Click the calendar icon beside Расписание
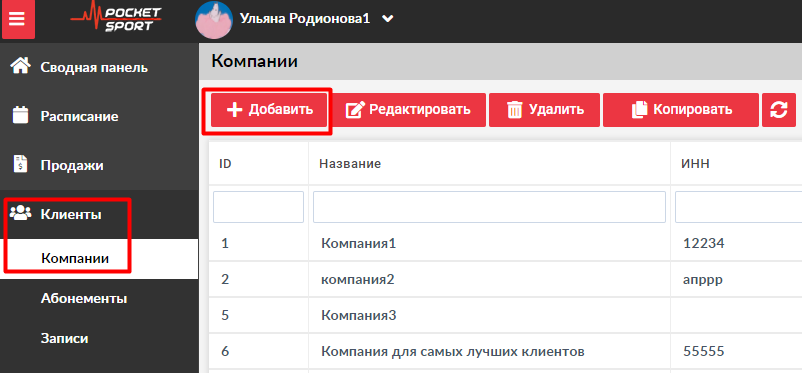This screenshot has height=373, width=802. pyautogui.click(x=20, y=116)
